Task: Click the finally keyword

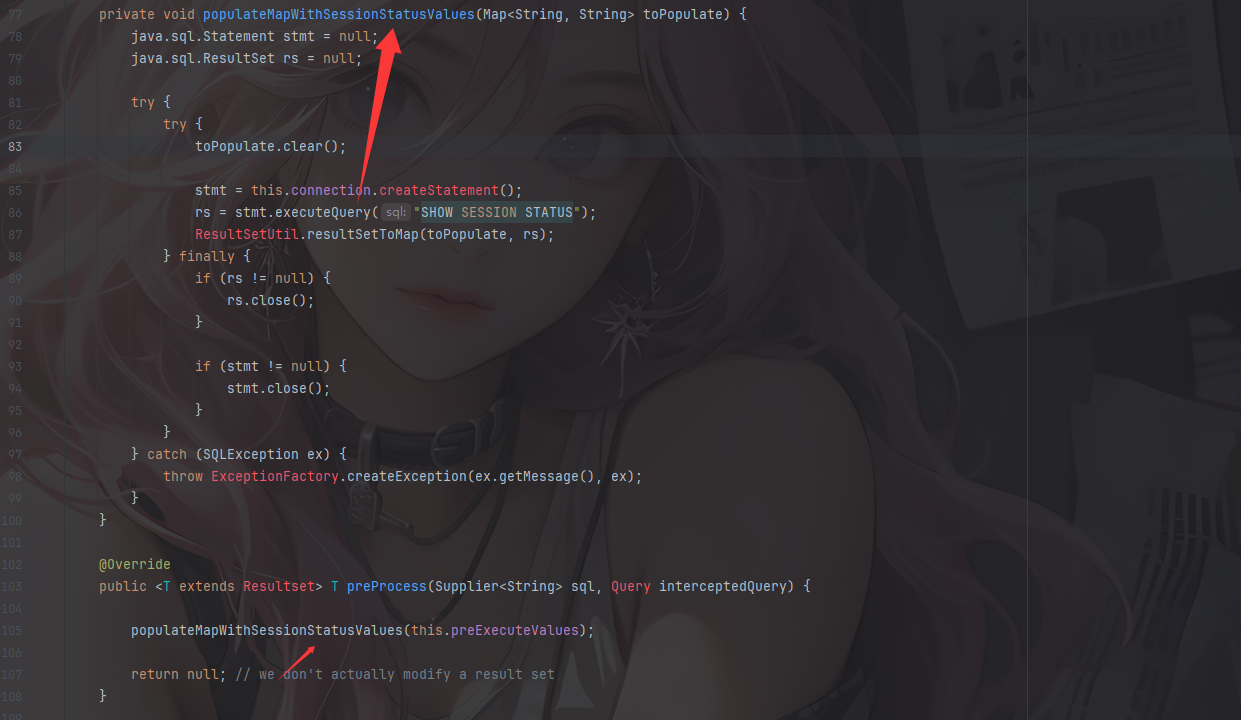Action: coord(206,256)
